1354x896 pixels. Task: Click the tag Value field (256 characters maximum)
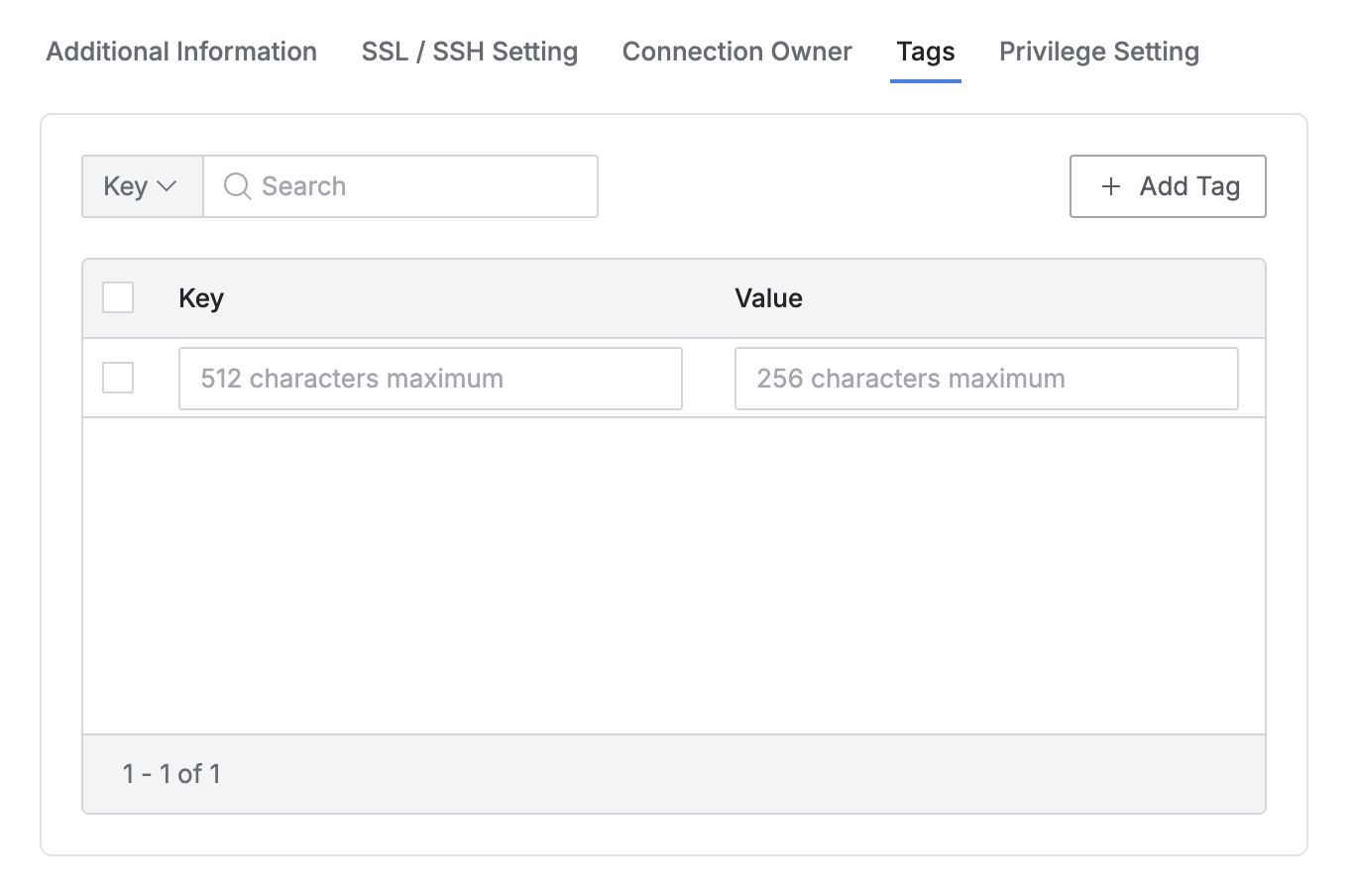pyautogui.click(x=986, y=379)
